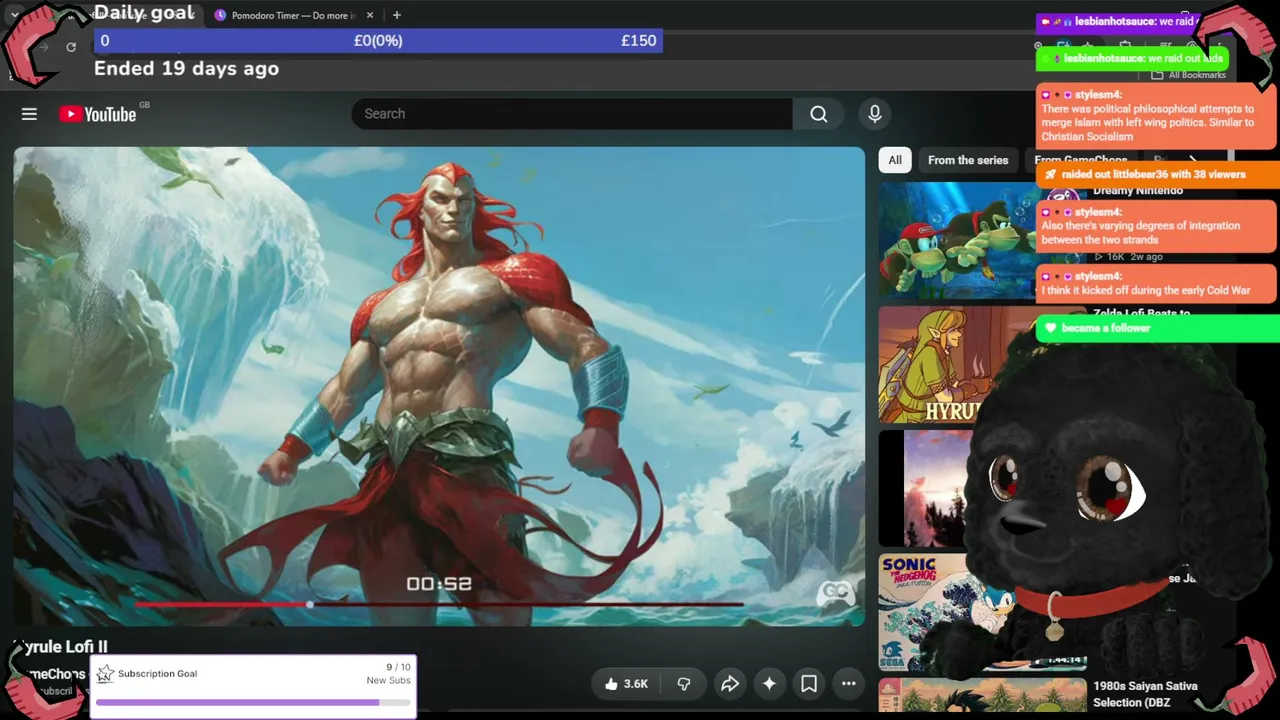Open a new browser tab

tap(397, 15)
